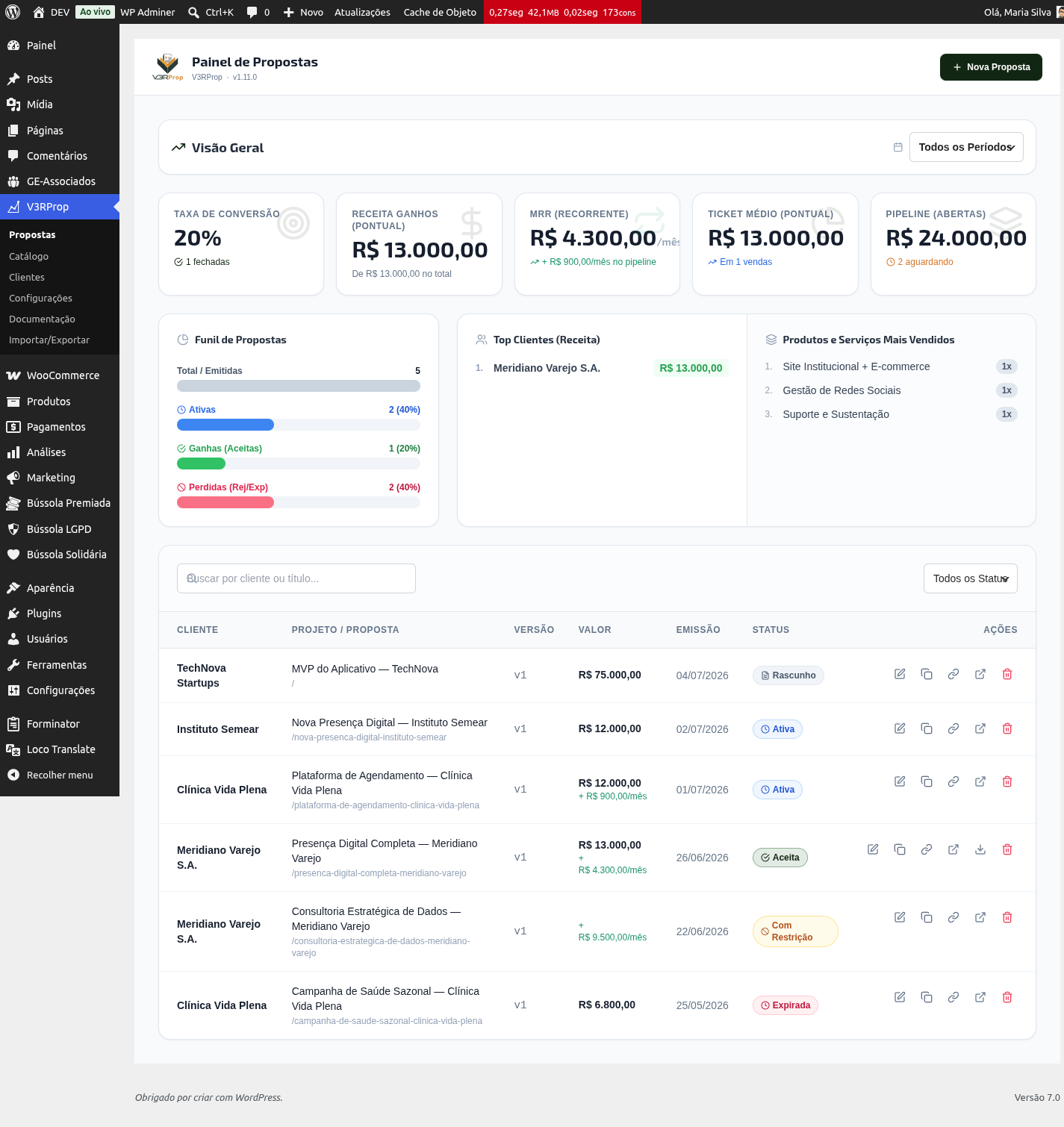Open Bússola LGPD menu
1064x1127 pixels.
click(60, 529)
